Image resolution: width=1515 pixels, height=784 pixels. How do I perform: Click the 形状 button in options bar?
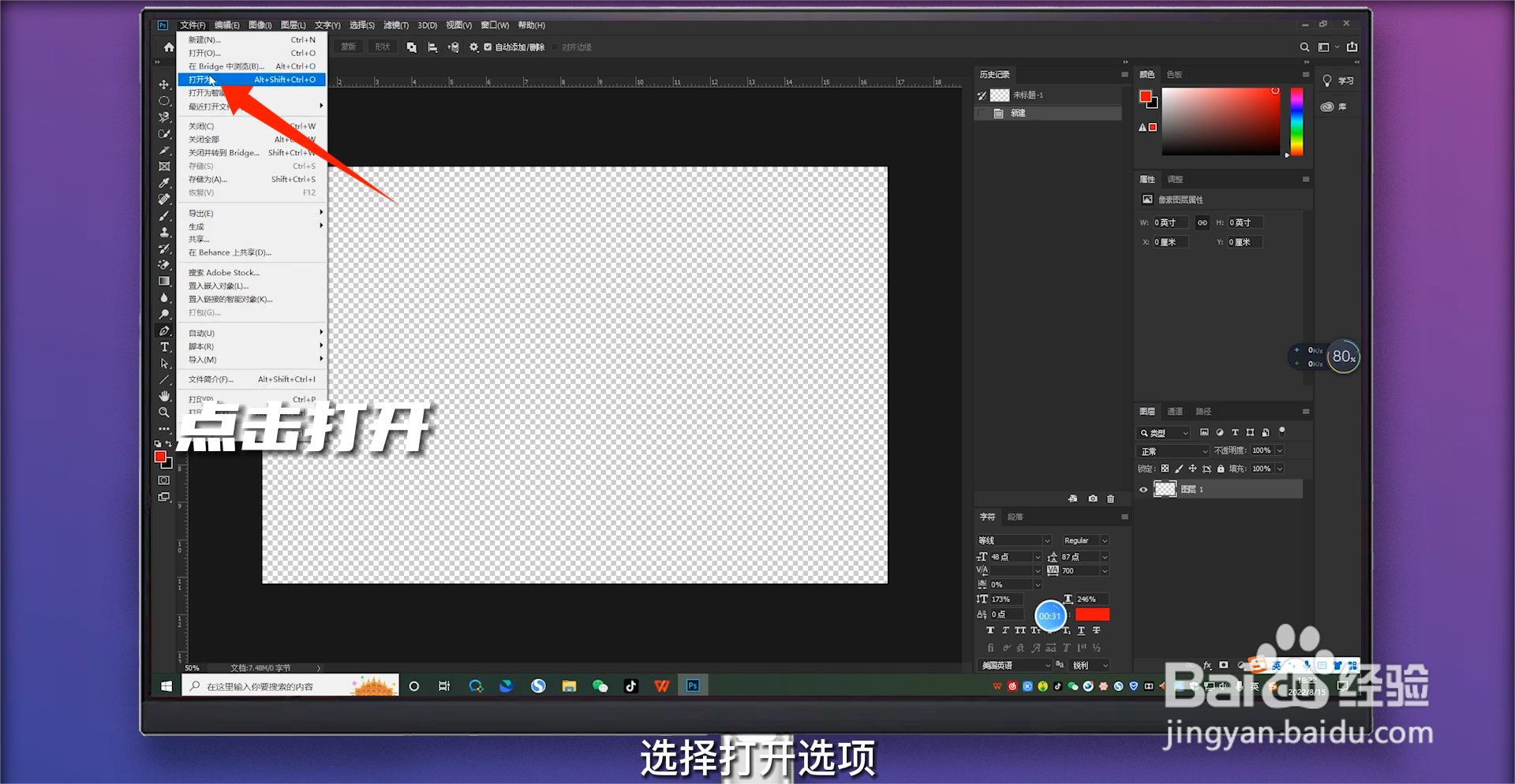click(x=383, y=47)
